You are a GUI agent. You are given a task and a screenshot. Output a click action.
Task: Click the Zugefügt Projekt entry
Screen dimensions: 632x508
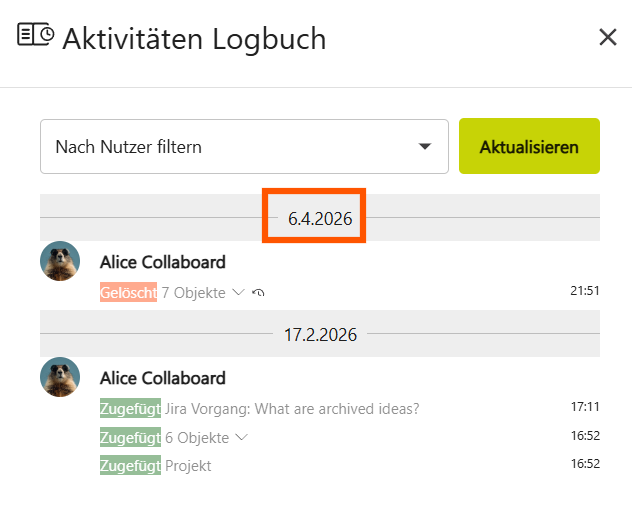(188, 465)
